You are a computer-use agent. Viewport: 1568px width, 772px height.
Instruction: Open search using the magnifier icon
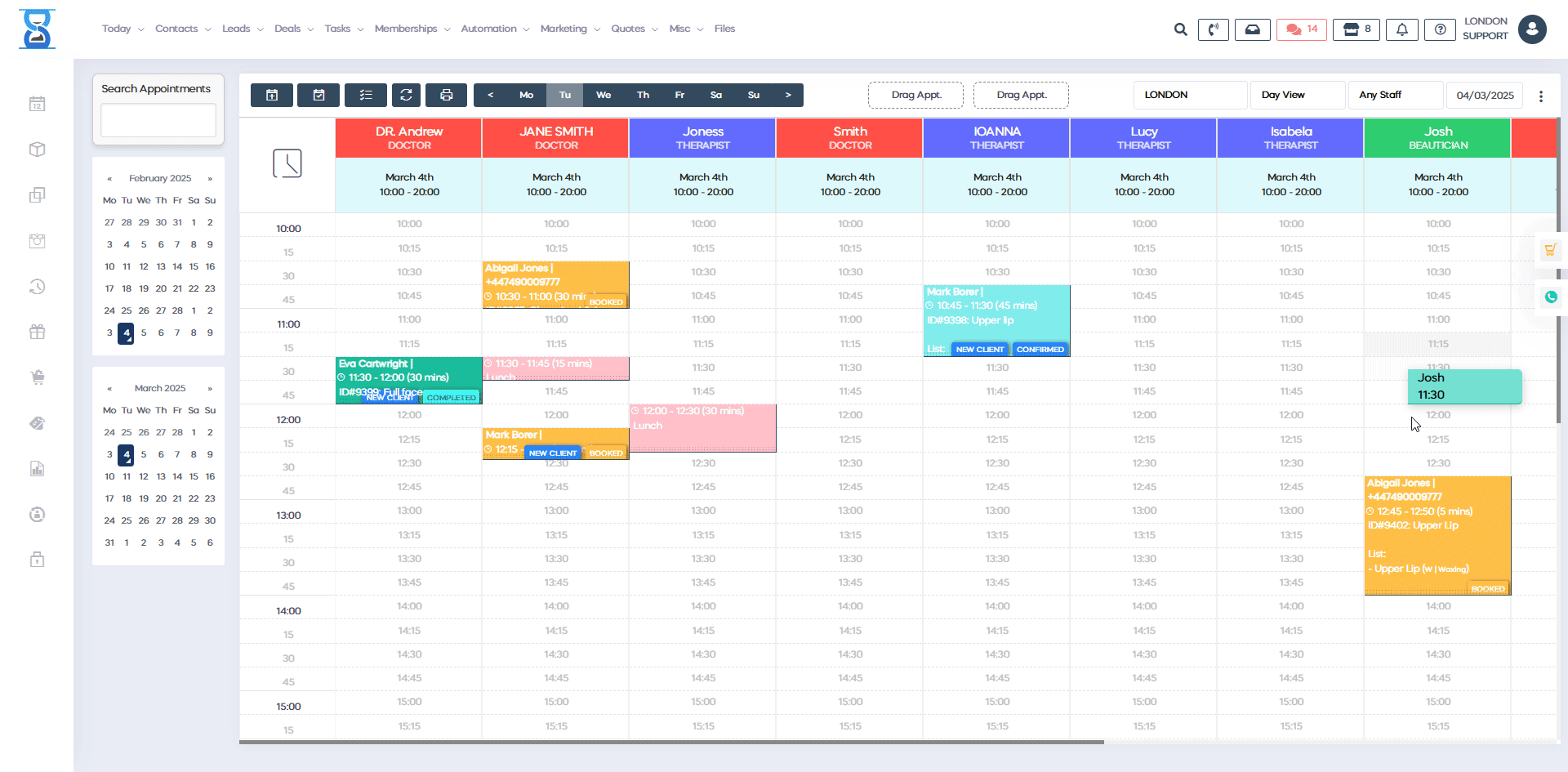(x=1180, y=29)
